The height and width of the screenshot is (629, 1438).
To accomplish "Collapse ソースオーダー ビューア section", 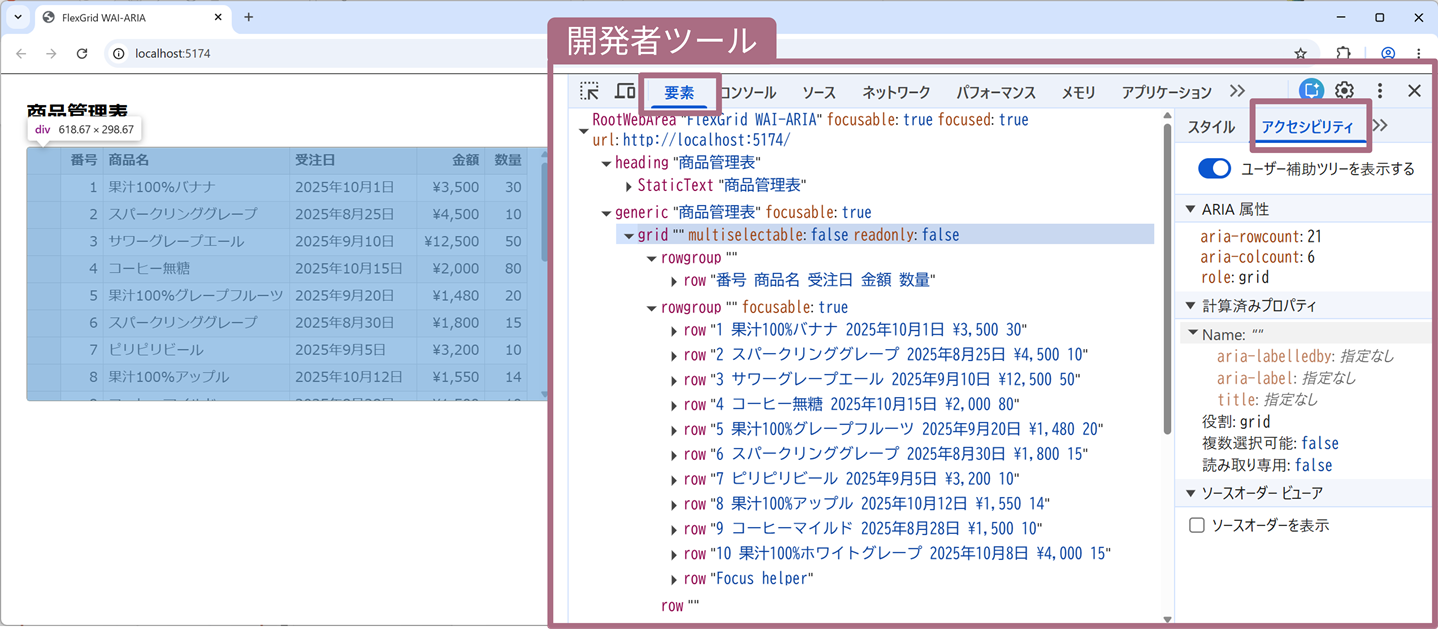I will point(1190,493).
